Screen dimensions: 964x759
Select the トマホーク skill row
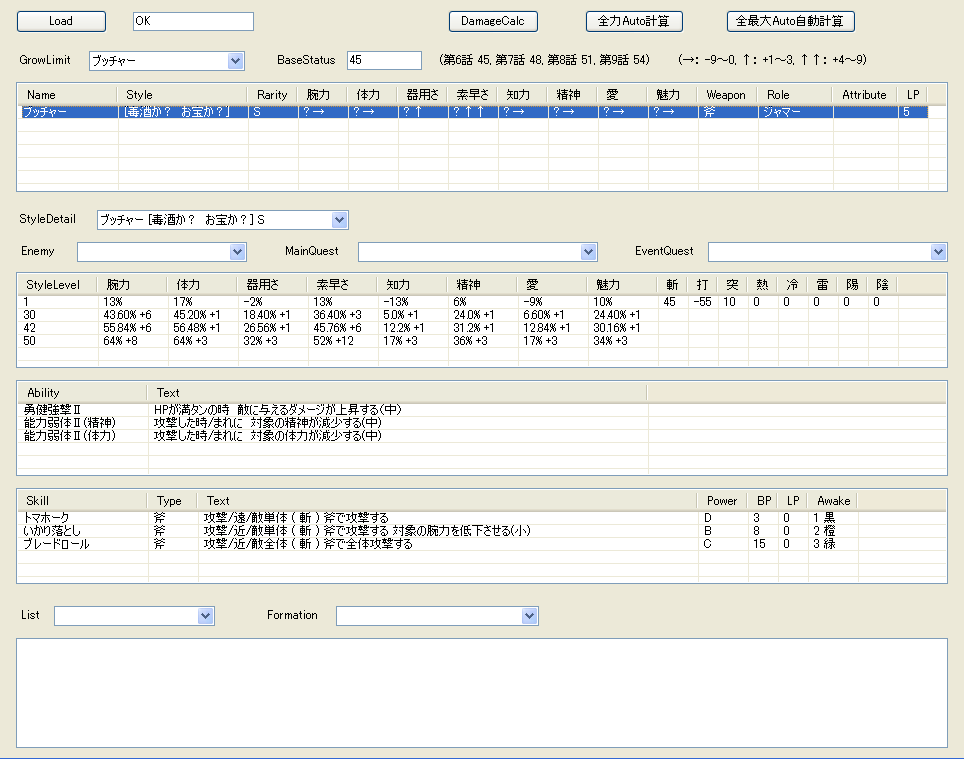pos(438,518)
